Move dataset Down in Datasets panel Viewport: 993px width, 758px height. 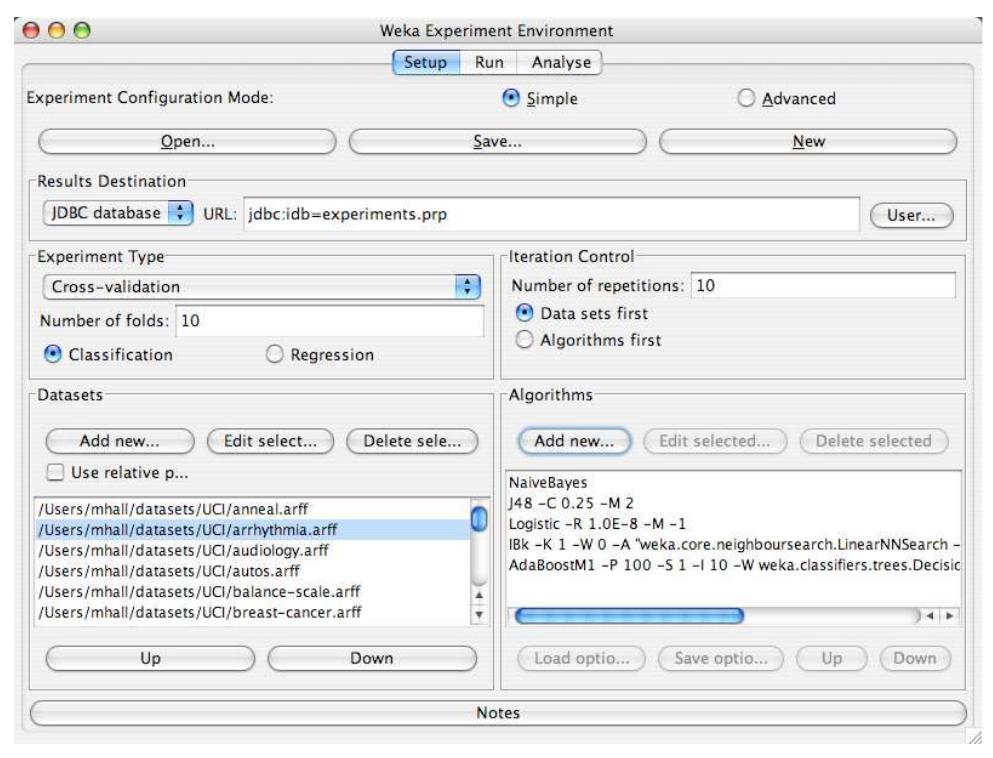(x=372, y=659)
